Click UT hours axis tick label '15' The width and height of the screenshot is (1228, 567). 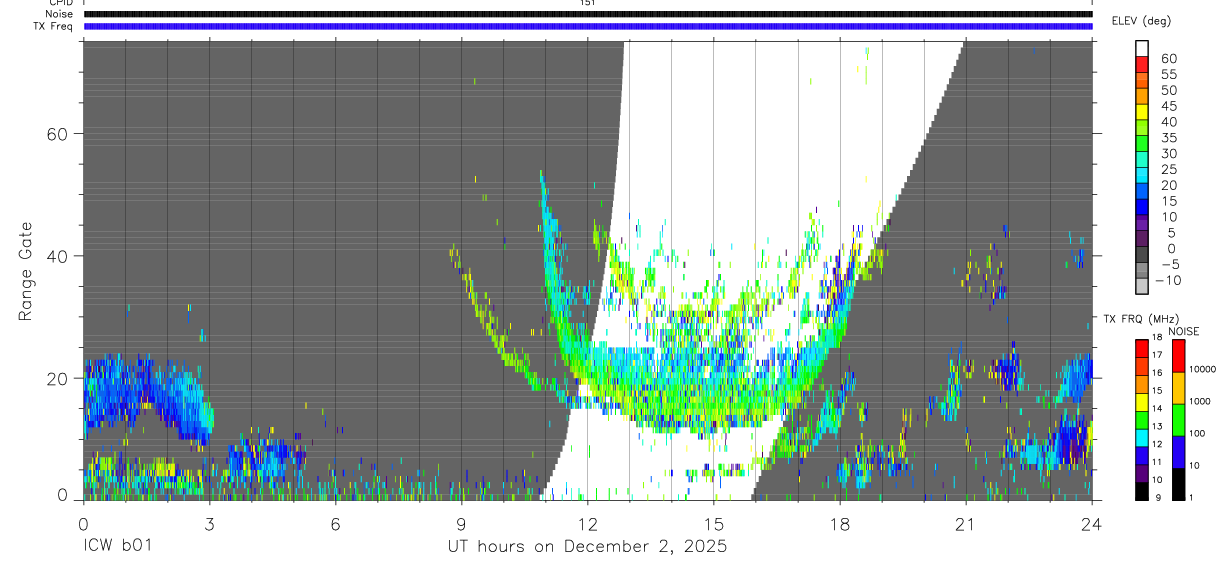714,523
